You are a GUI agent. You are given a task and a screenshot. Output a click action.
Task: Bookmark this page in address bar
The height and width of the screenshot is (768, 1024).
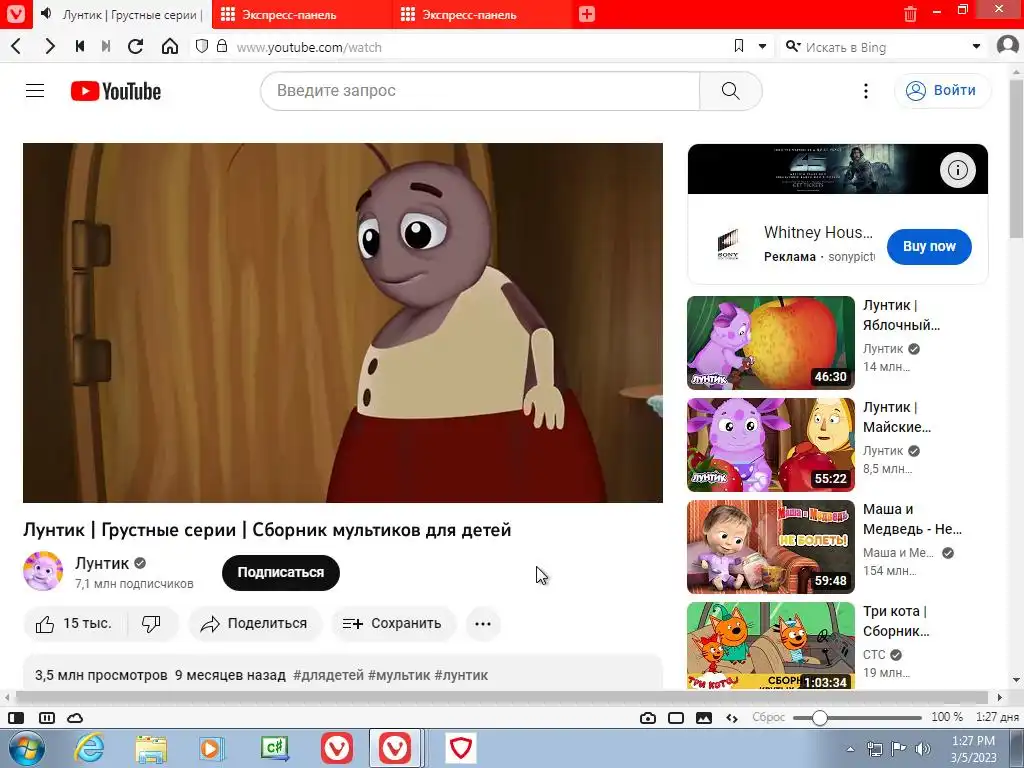coord(739,46)
